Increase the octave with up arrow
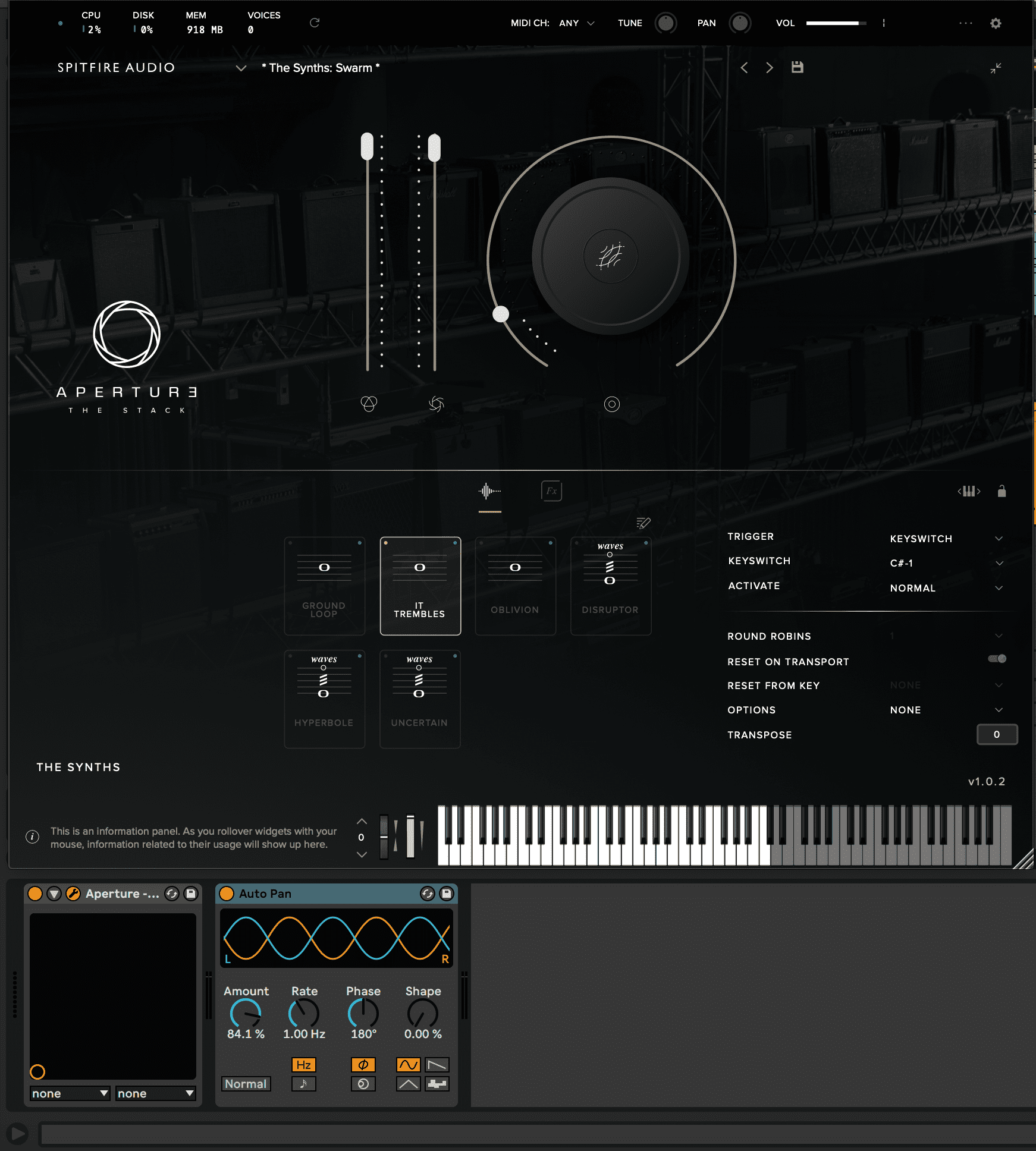The image size is (1036, 1151). pos(362,821)
